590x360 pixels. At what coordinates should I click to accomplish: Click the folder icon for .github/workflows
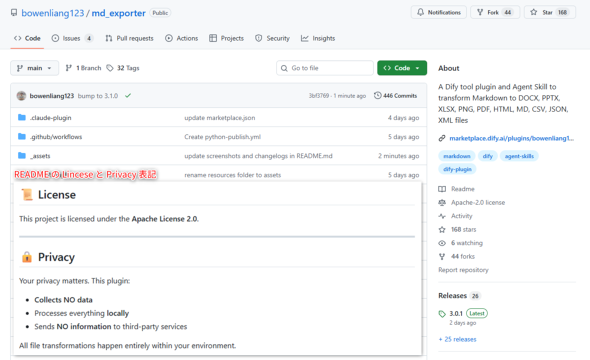click(22, 136)
